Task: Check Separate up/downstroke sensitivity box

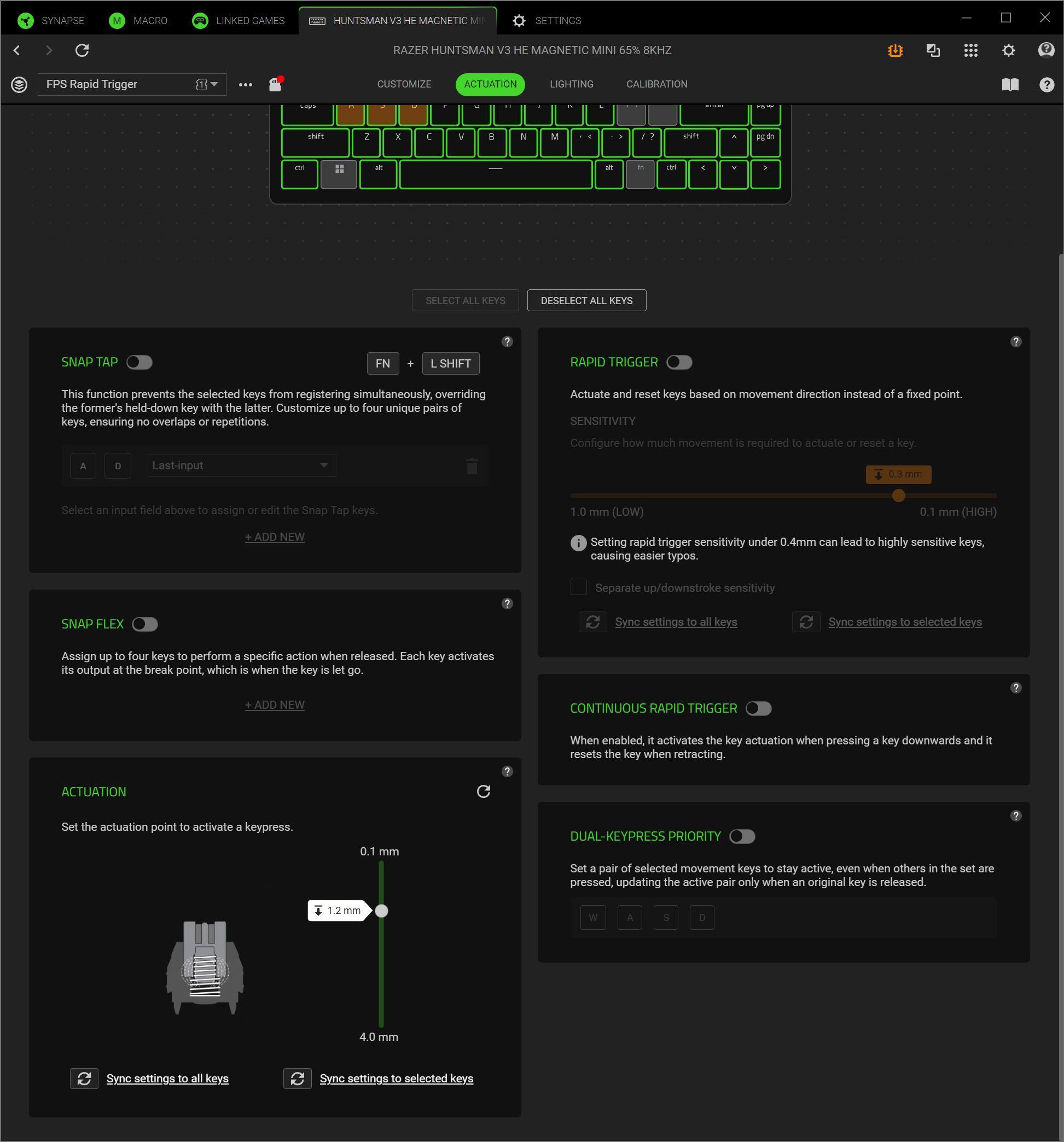Action: click(579, 587)
